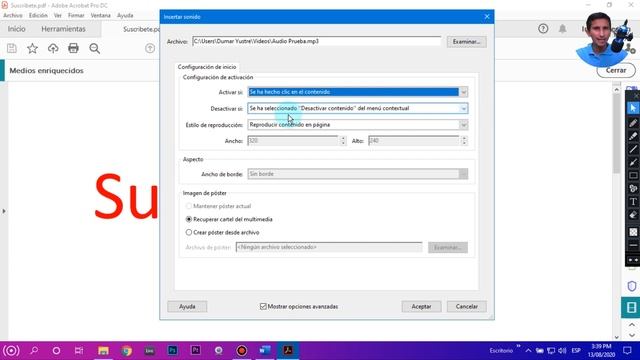Screen dimensions: 640x360
Task: Click the Archivo file path field
Action: (x=316, y=41)
